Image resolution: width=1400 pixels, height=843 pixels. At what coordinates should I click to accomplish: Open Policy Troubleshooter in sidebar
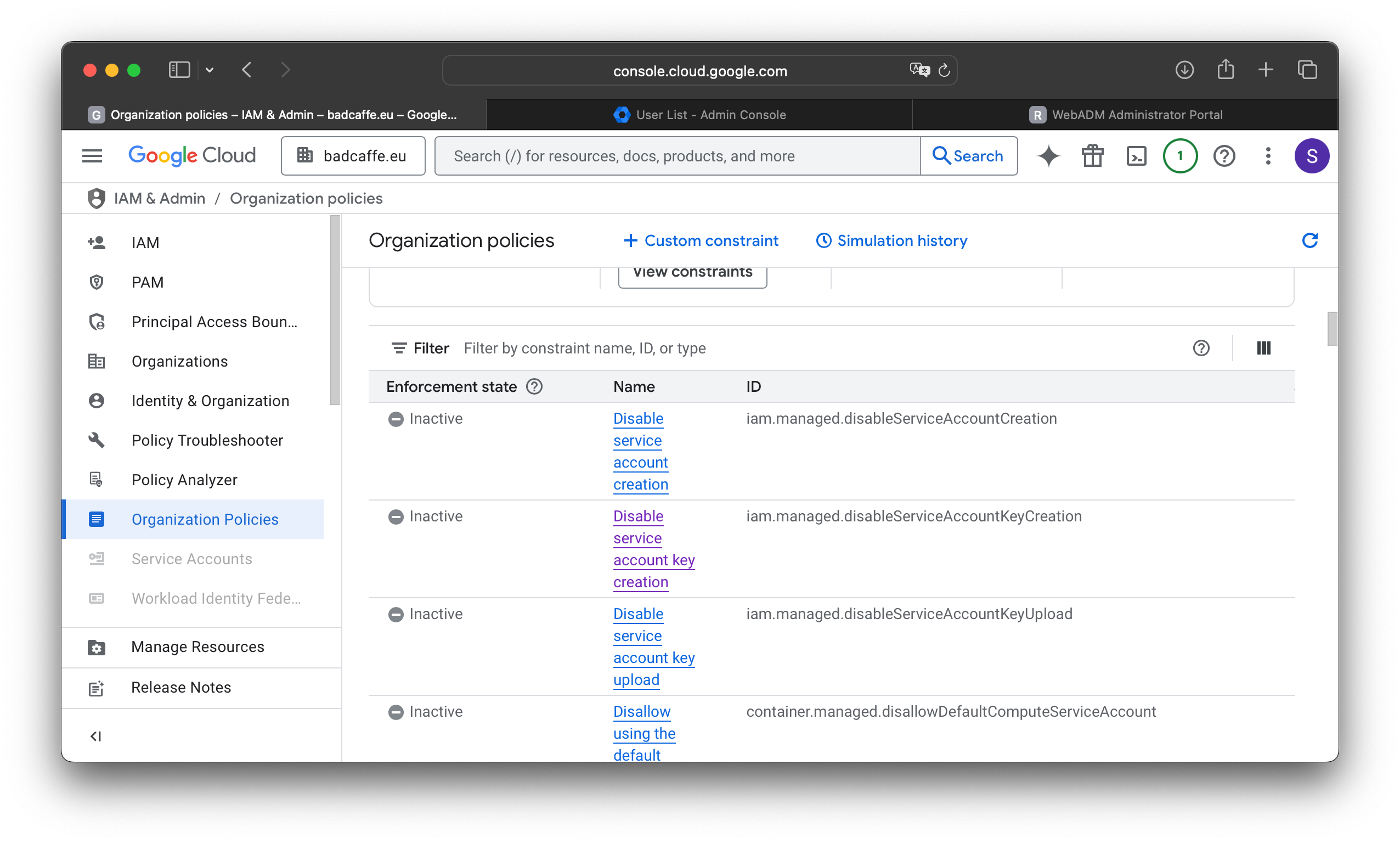193,440
